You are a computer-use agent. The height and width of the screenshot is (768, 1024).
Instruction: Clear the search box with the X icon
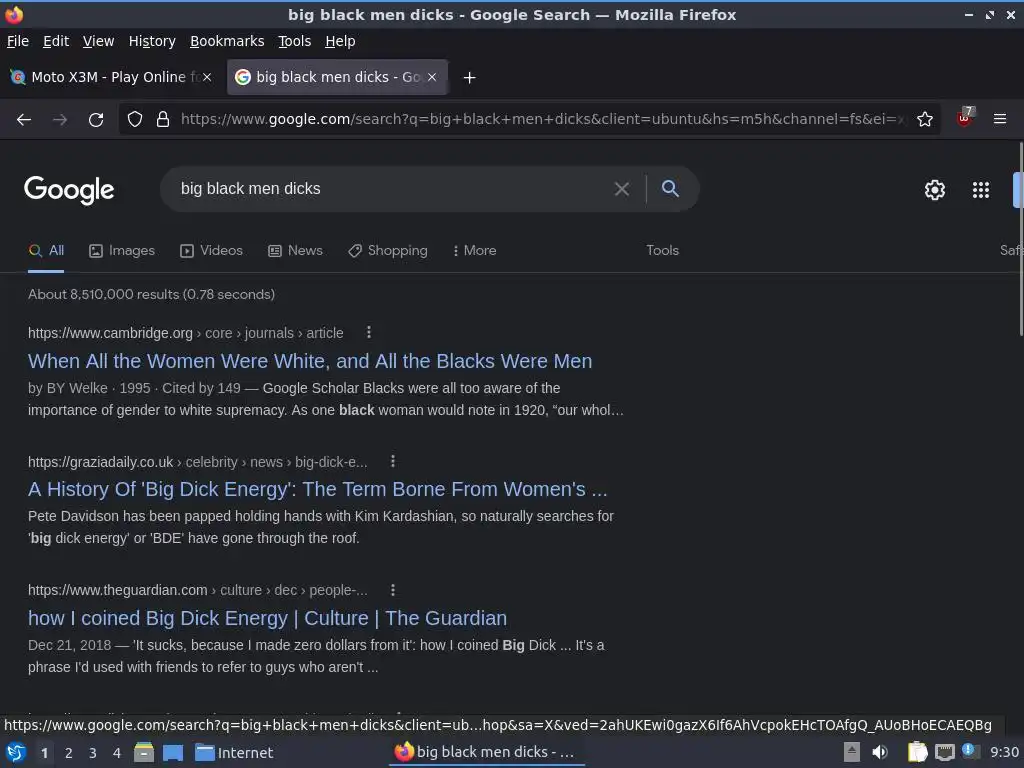622,189
